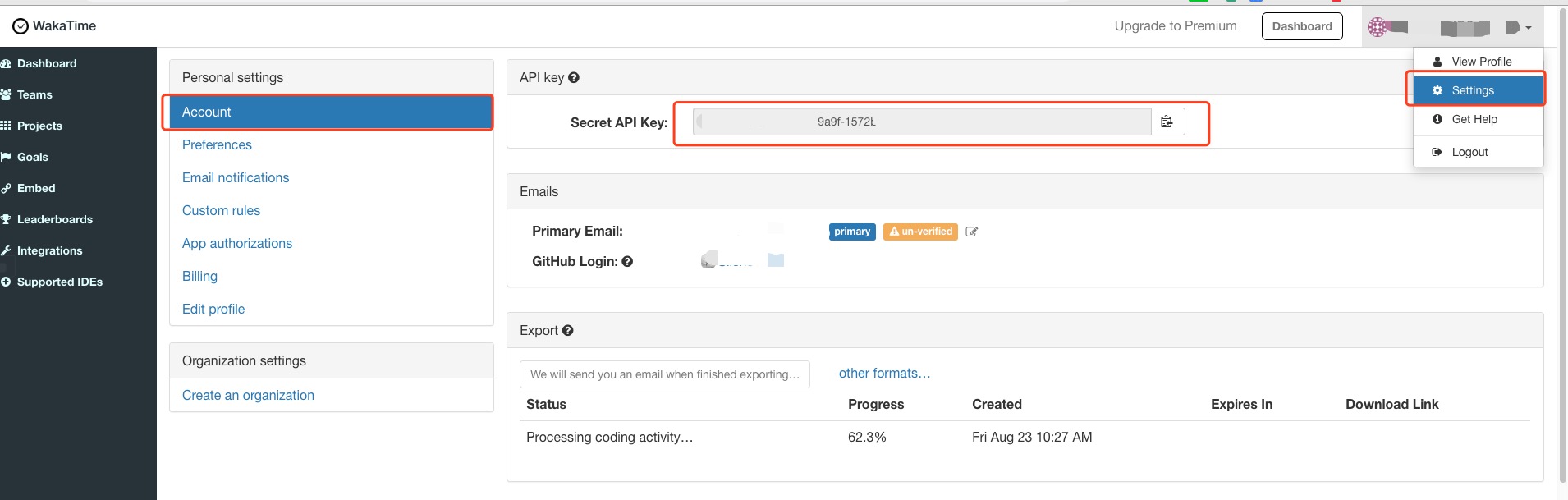Select Settings in the user menu

(x=1473, y=90)
